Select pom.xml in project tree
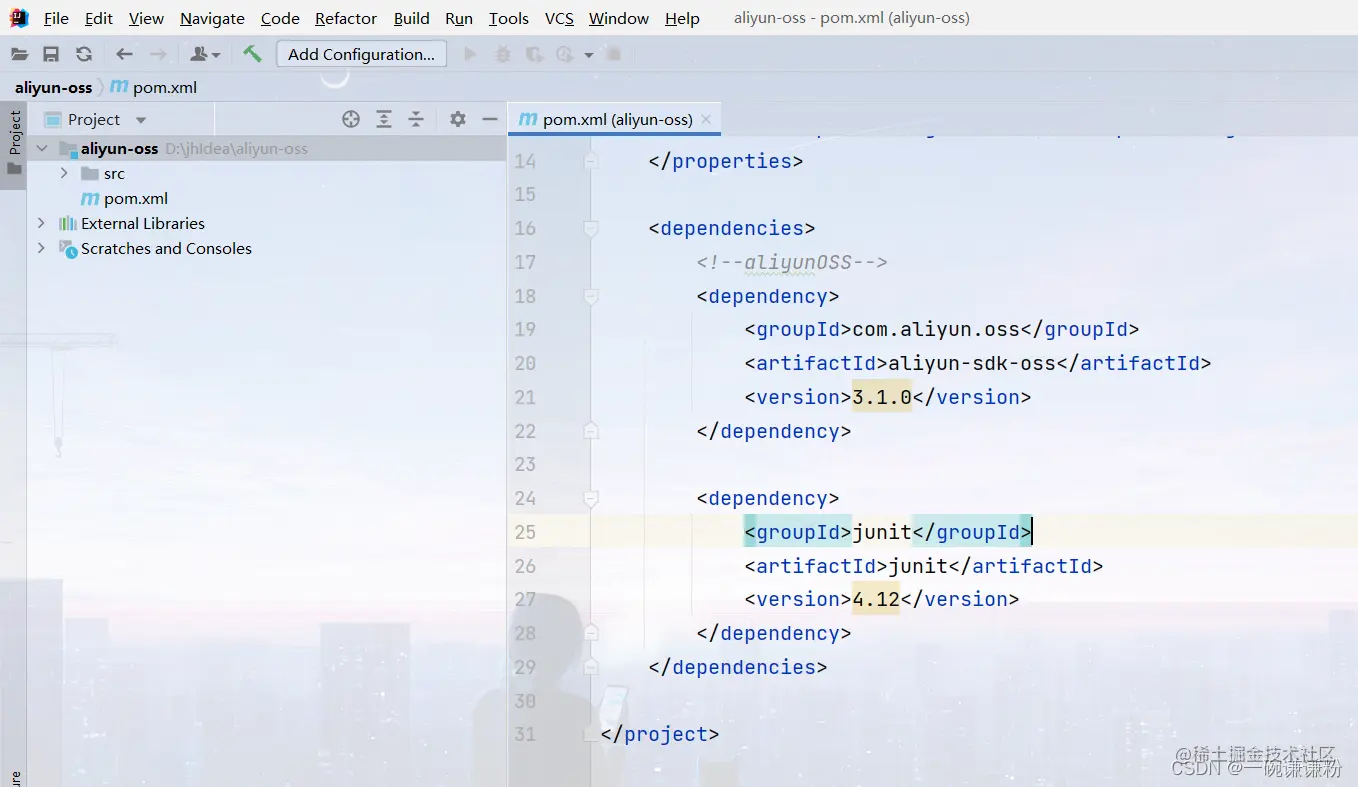1358x787 pixels. point(136,198)
